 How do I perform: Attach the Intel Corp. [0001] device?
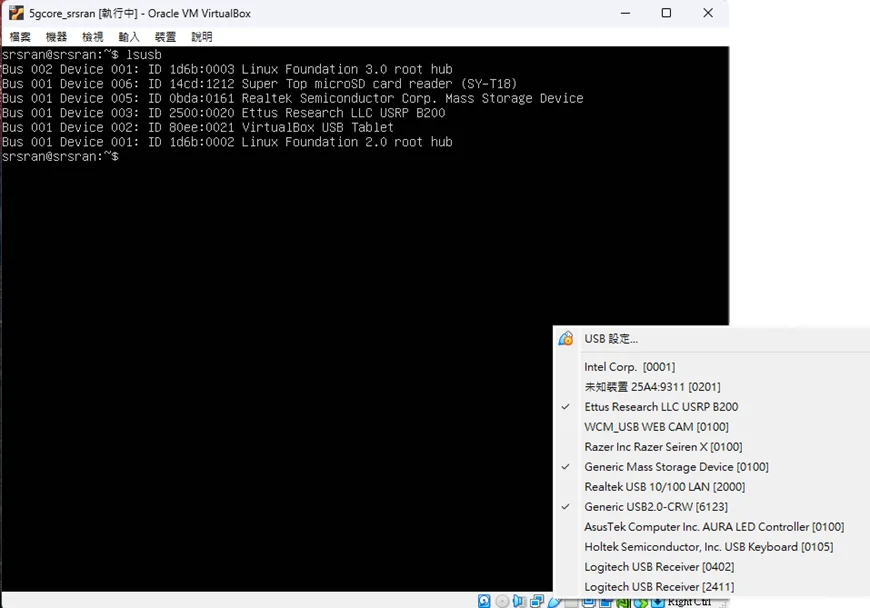coord(712,367)
